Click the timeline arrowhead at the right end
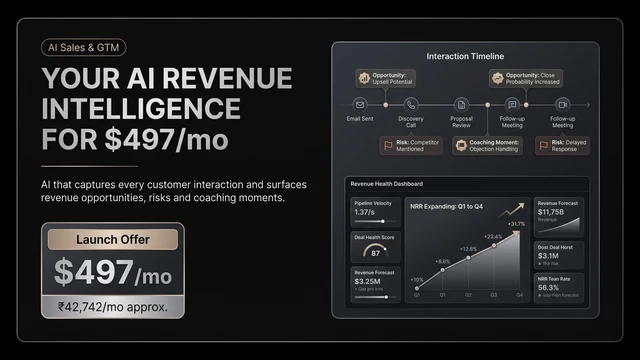The image size is (640, 360). [588, 105]
